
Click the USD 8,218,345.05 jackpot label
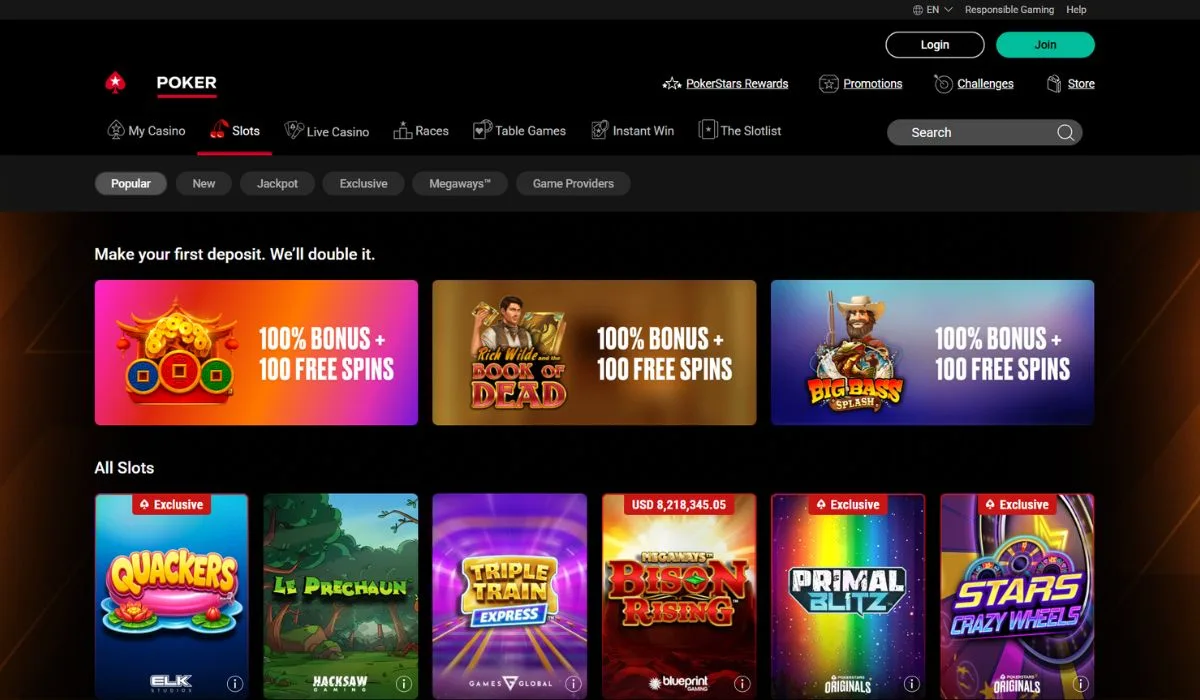[679, 505]
